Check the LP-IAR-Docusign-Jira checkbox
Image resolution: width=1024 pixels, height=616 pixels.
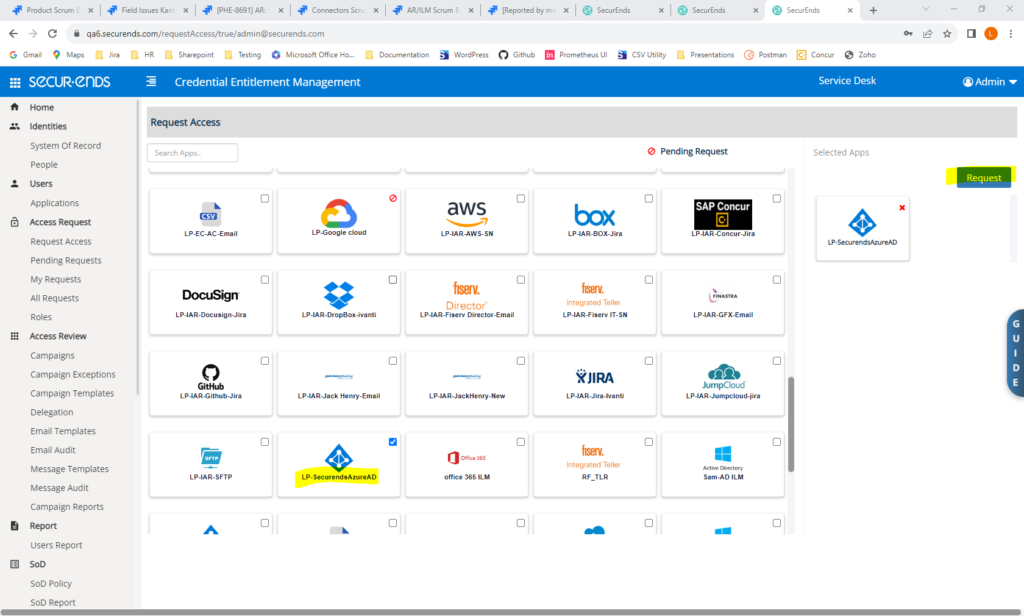[x=264, y=280]
